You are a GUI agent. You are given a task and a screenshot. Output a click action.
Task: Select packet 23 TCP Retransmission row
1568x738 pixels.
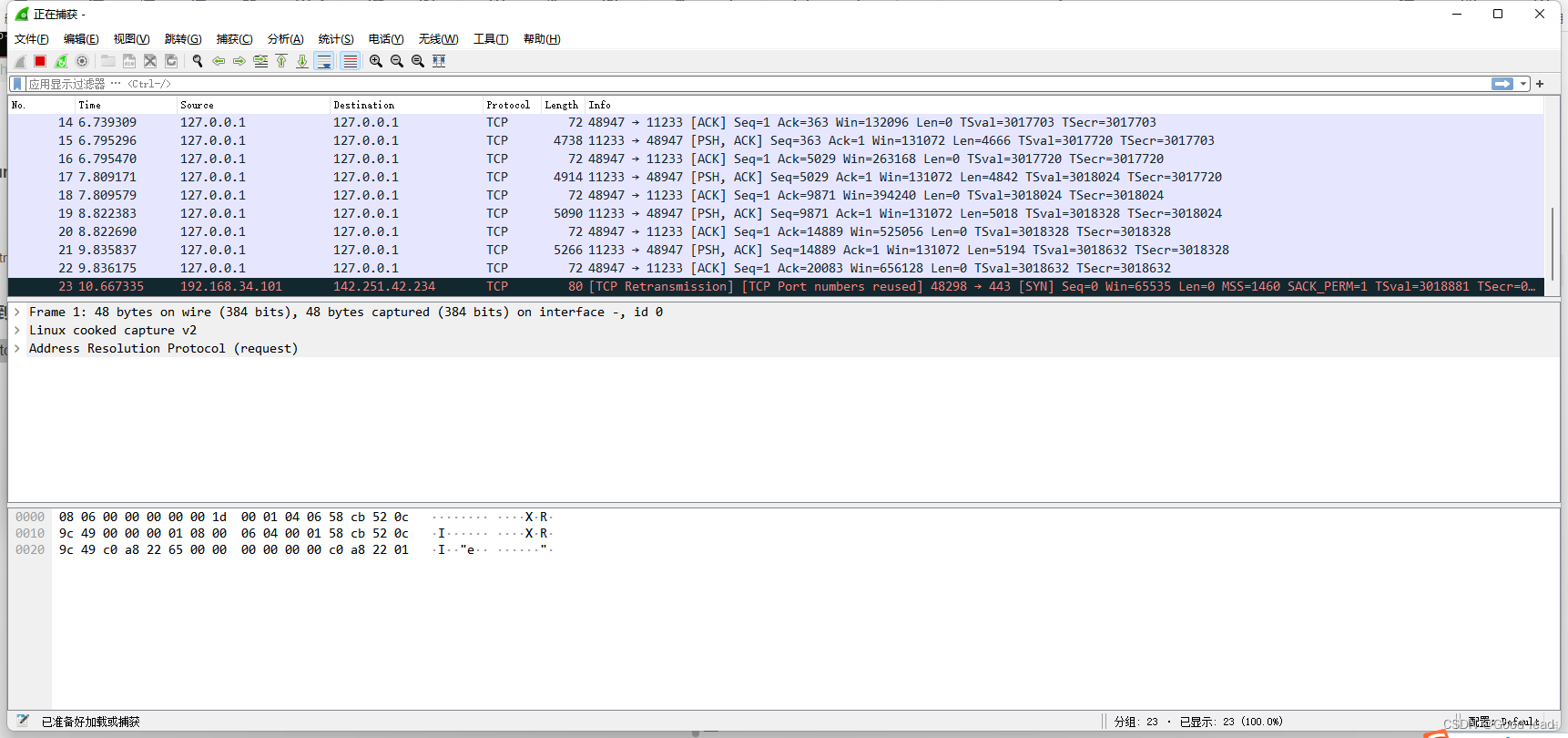coord(776,286)
